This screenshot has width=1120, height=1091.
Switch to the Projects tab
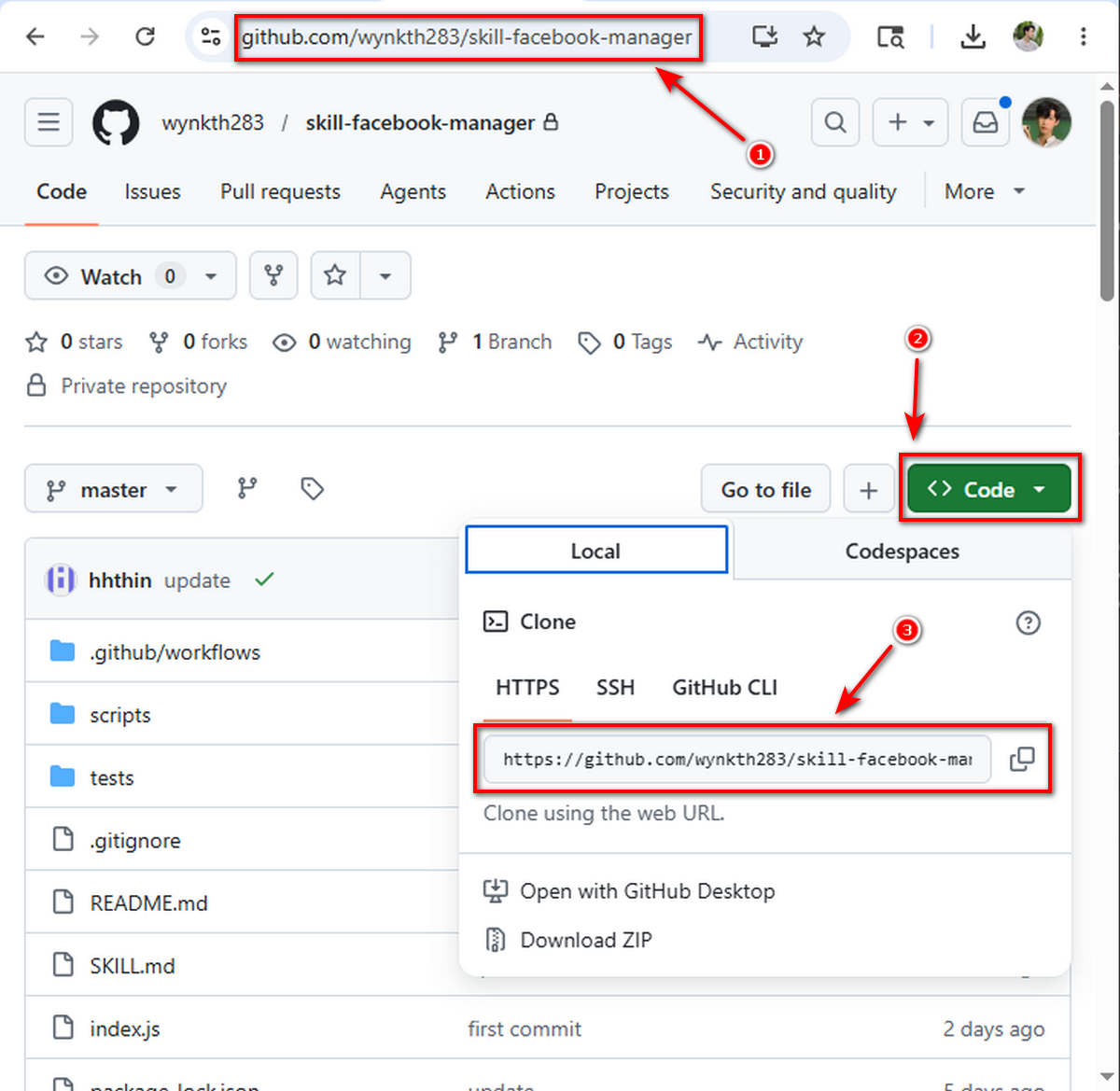coord(632,191)
